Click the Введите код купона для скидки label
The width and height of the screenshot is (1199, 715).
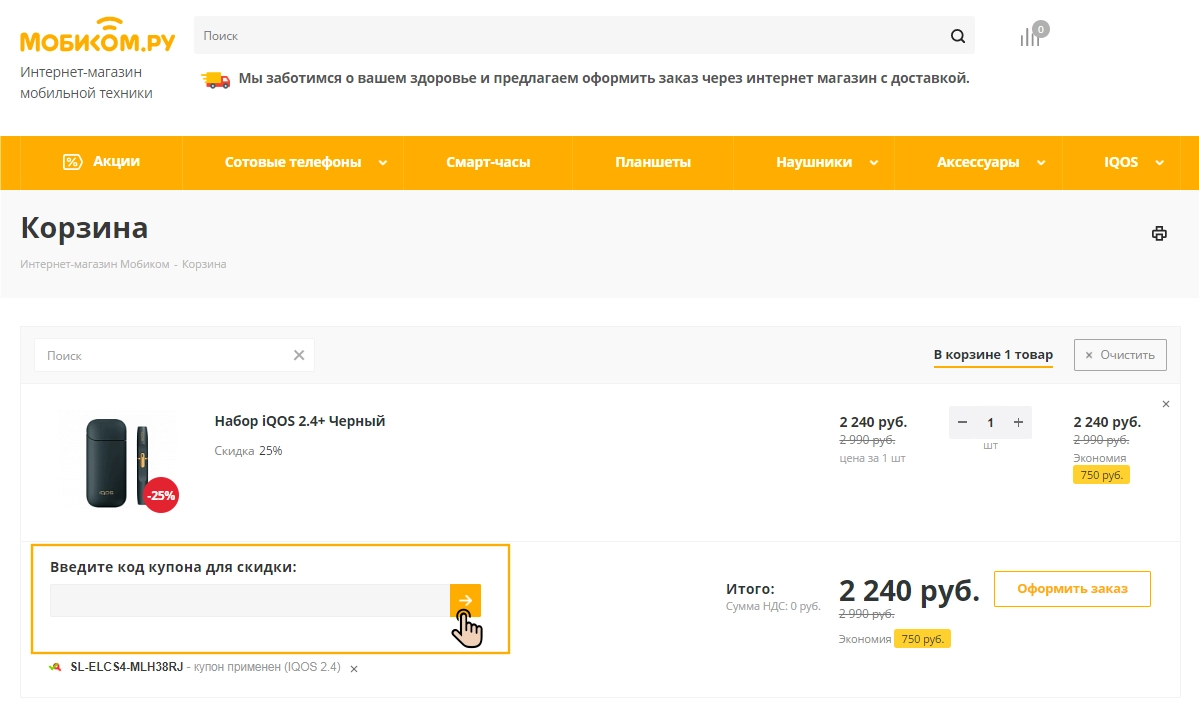point(174,567)
